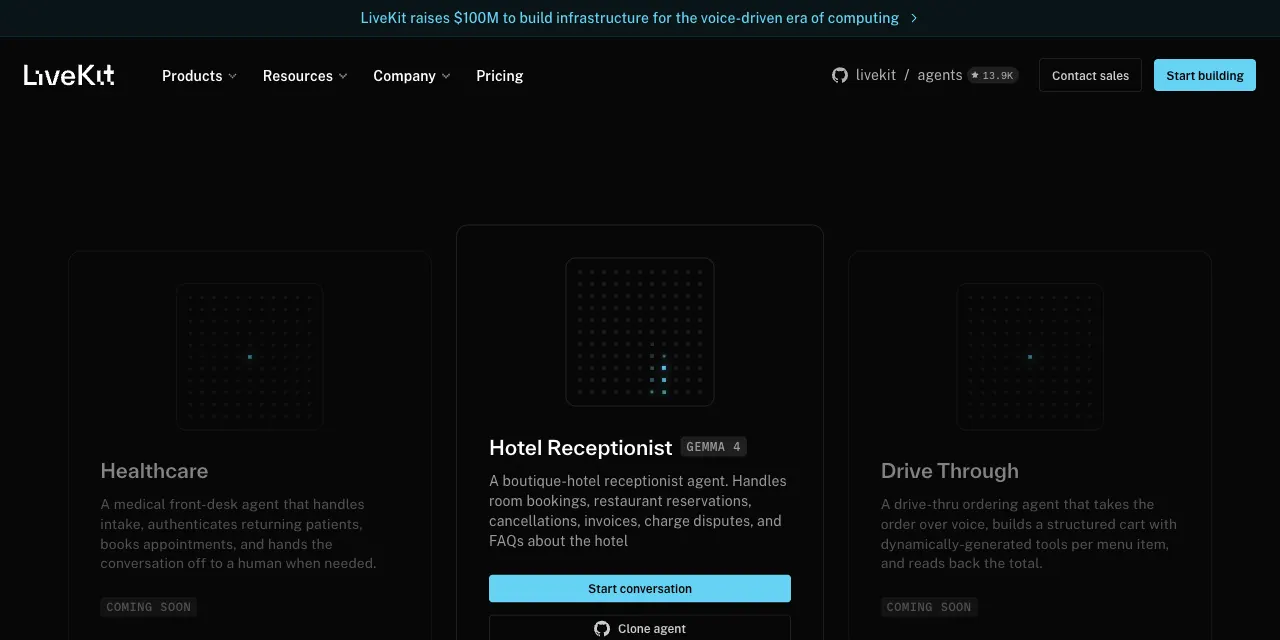Open the agents repository link
1280x640 pixels.
pyautogui.click(x=940, y=75)
